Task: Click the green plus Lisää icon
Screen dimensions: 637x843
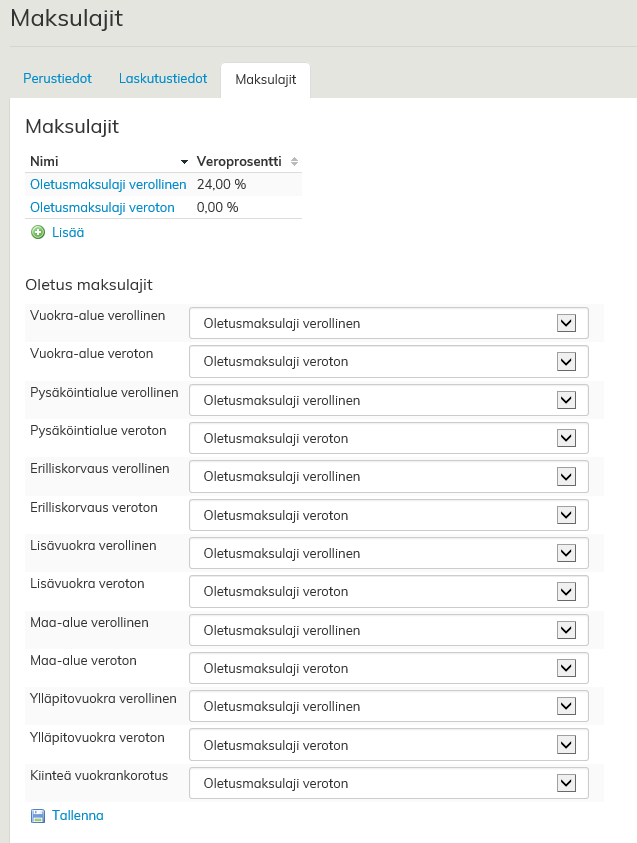Action: [38, 232]
